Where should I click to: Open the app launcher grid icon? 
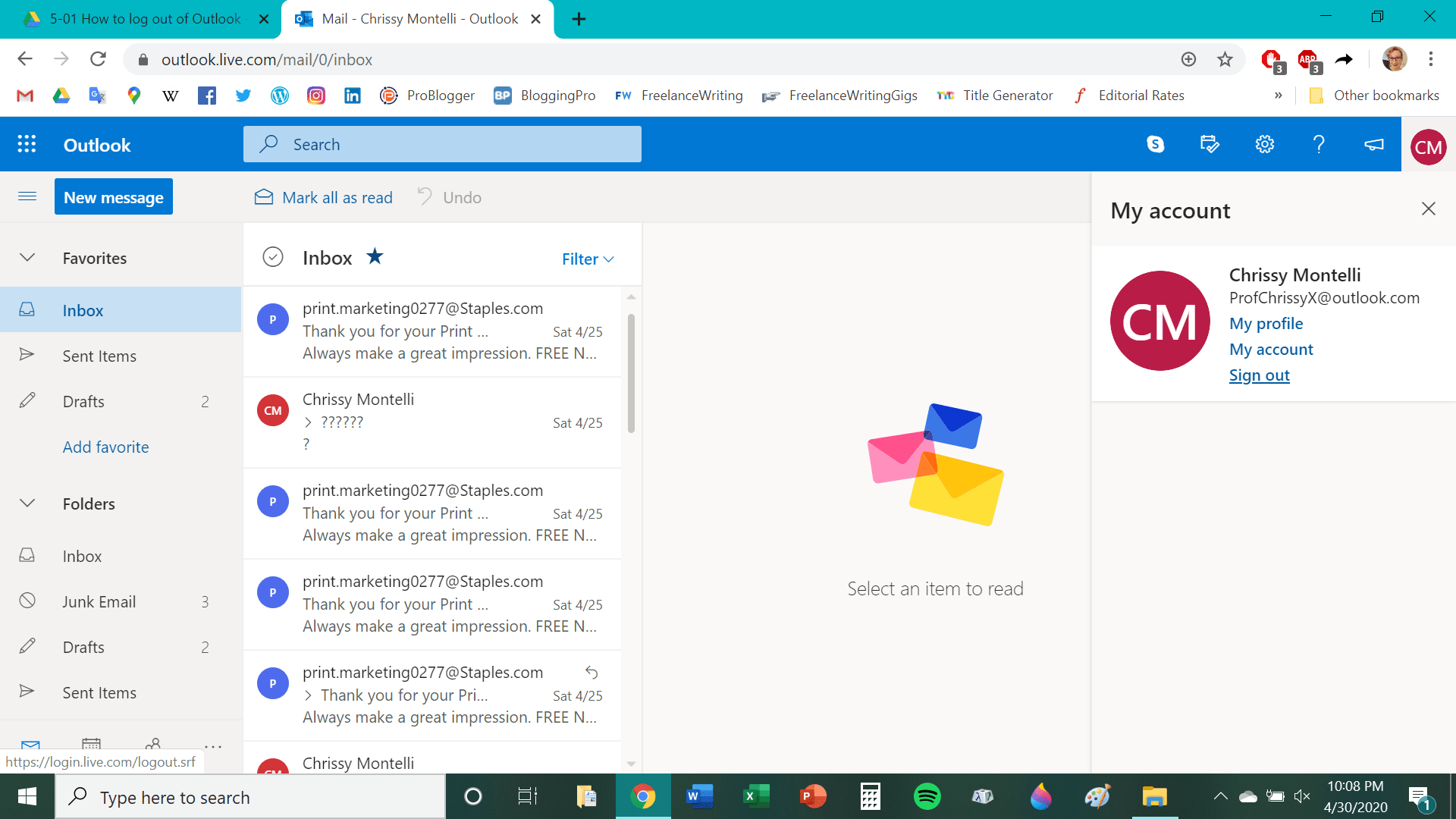click(x=27, y=144)
